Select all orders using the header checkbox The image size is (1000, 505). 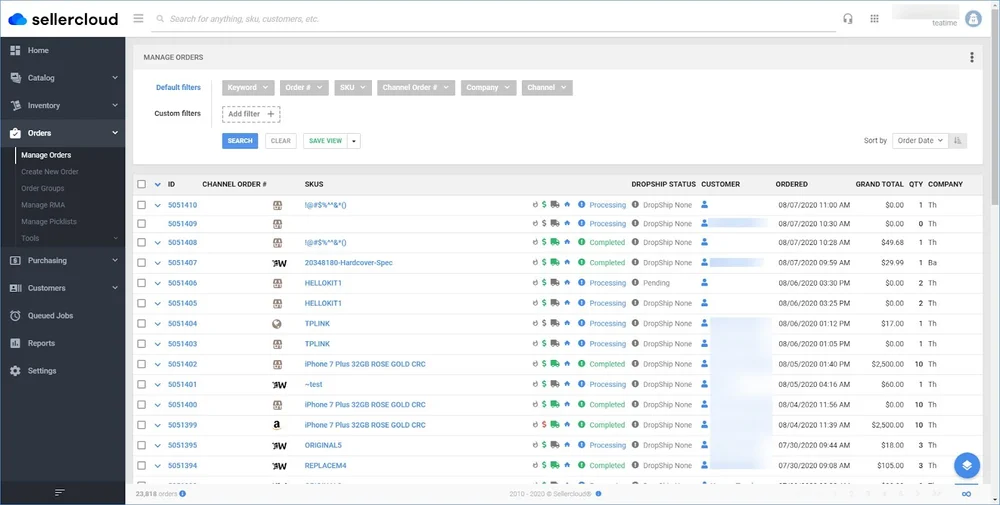142,184
